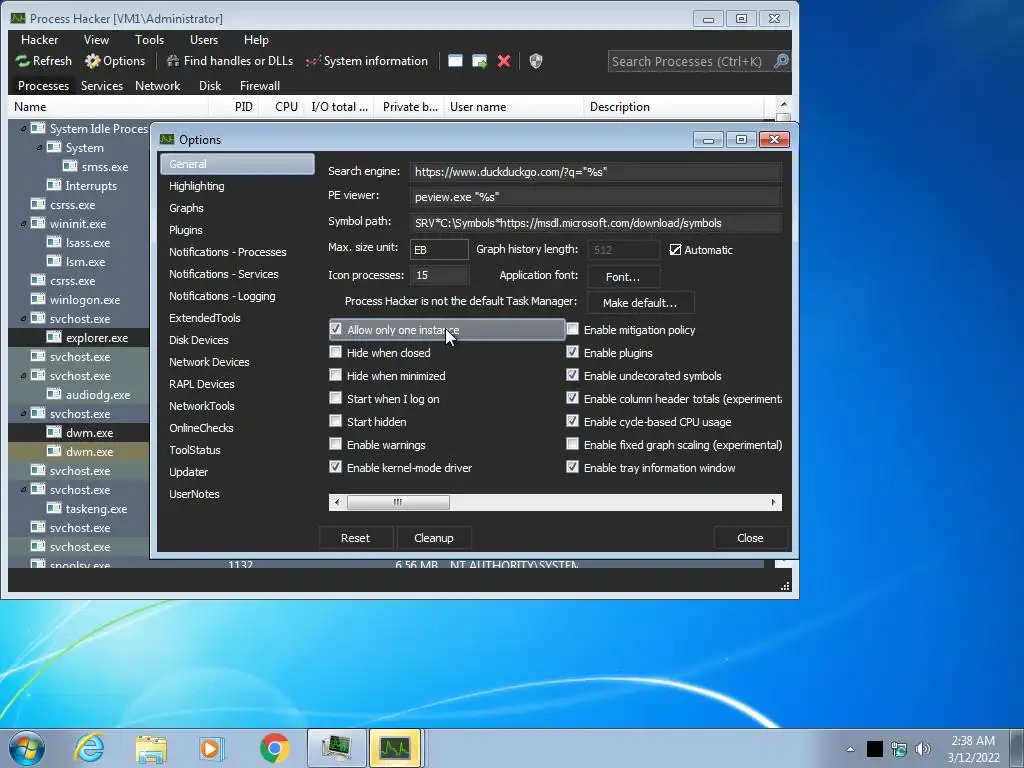The image size is (1024, 768).
Task: Click right arrow of options horizontal scrollbar
Action: 773,502
